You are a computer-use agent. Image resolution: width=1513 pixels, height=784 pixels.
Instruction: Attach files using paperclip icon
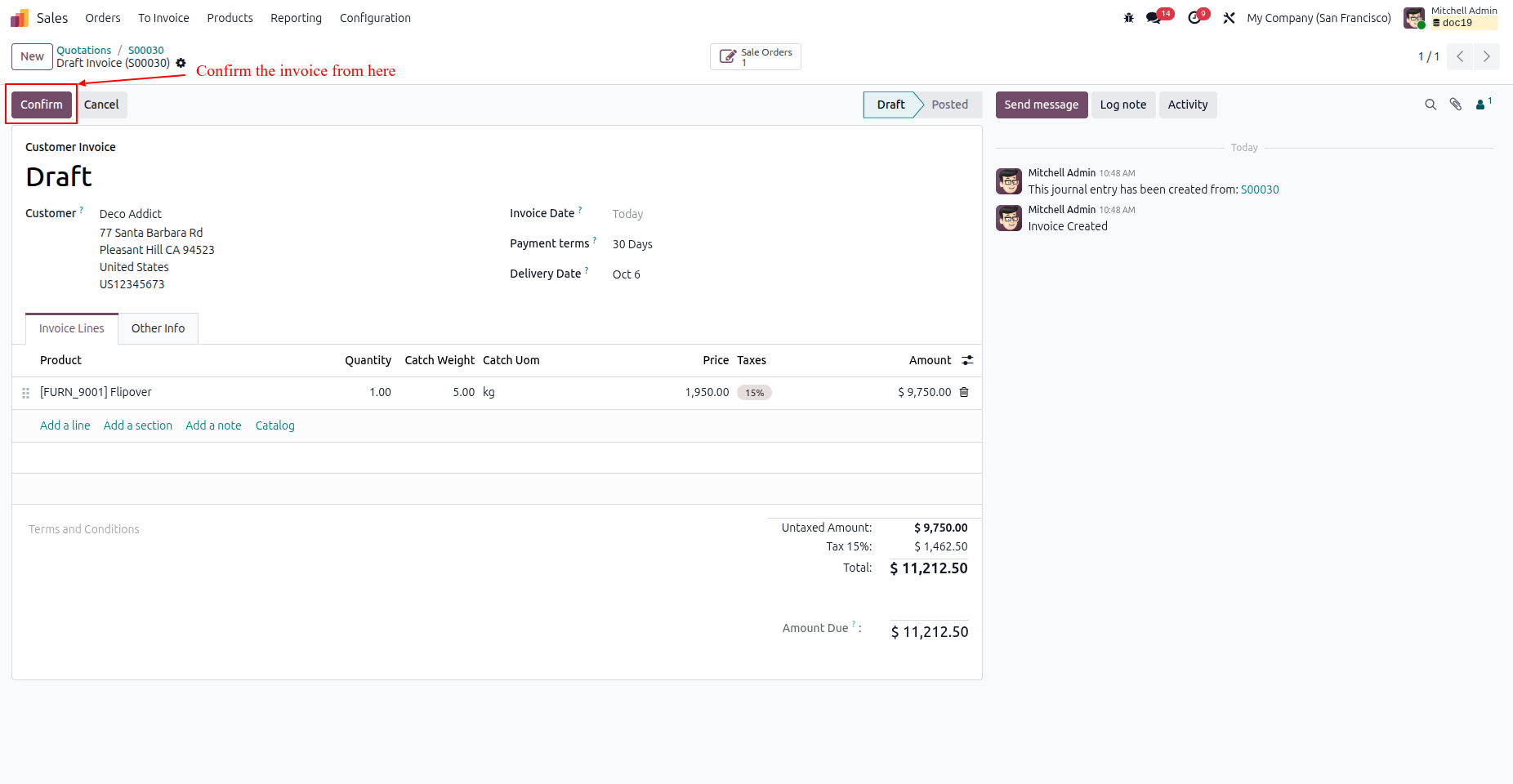(1456, 105)
